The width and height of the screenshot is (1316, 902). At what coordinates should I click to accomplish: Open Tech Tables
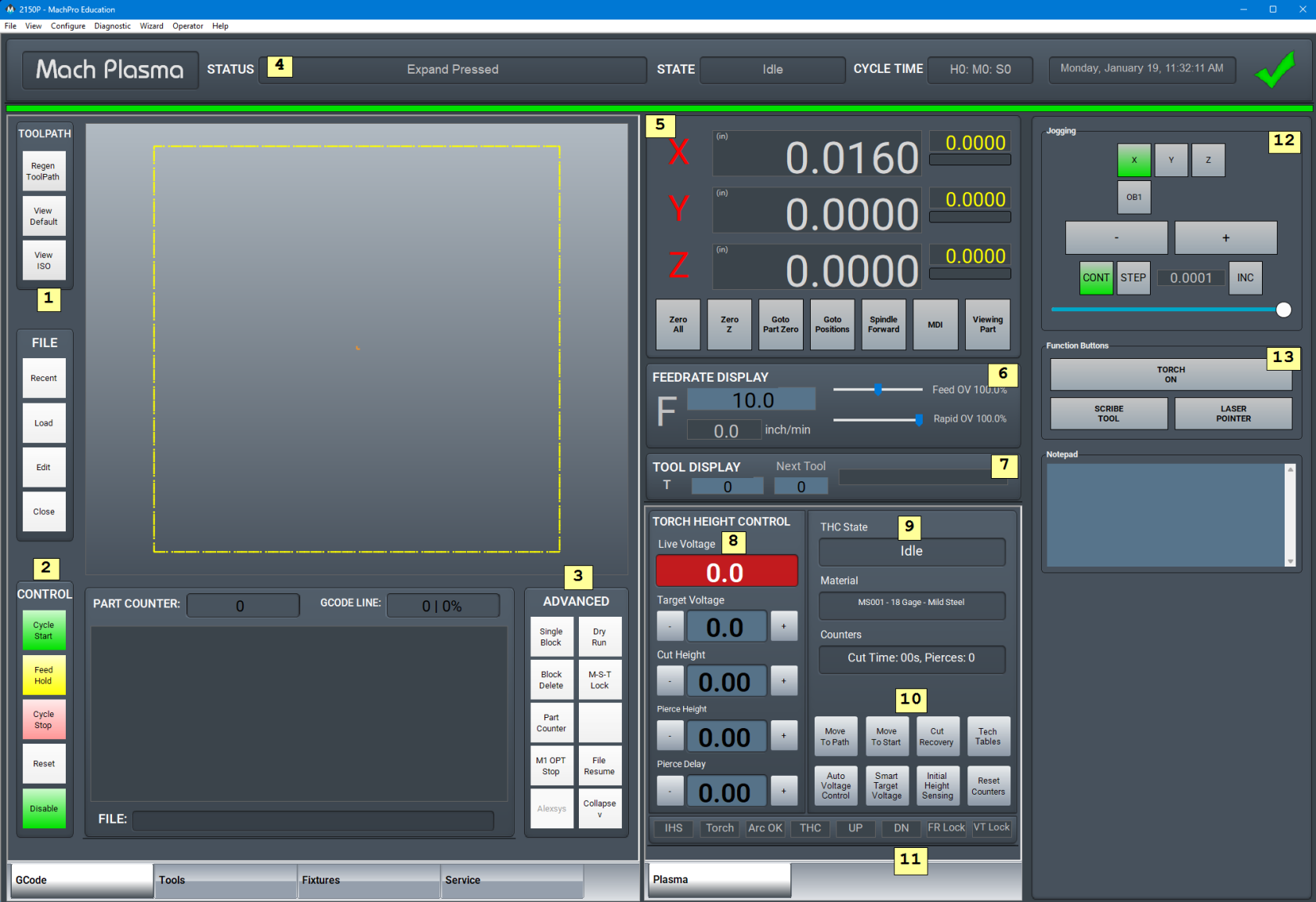(x=988, y=737)
